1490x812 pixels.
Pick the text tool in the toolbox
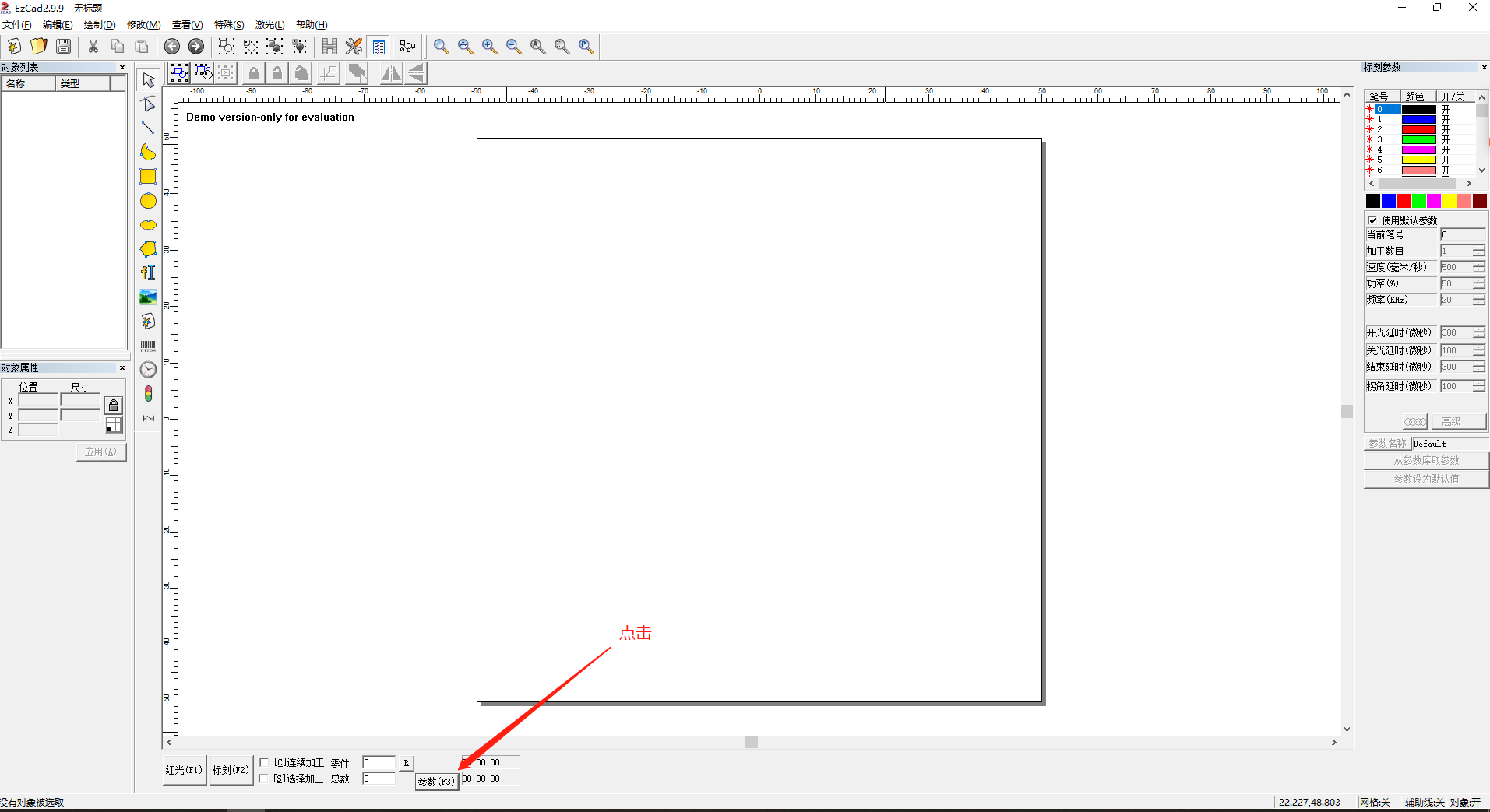click(x=148, y=272)
